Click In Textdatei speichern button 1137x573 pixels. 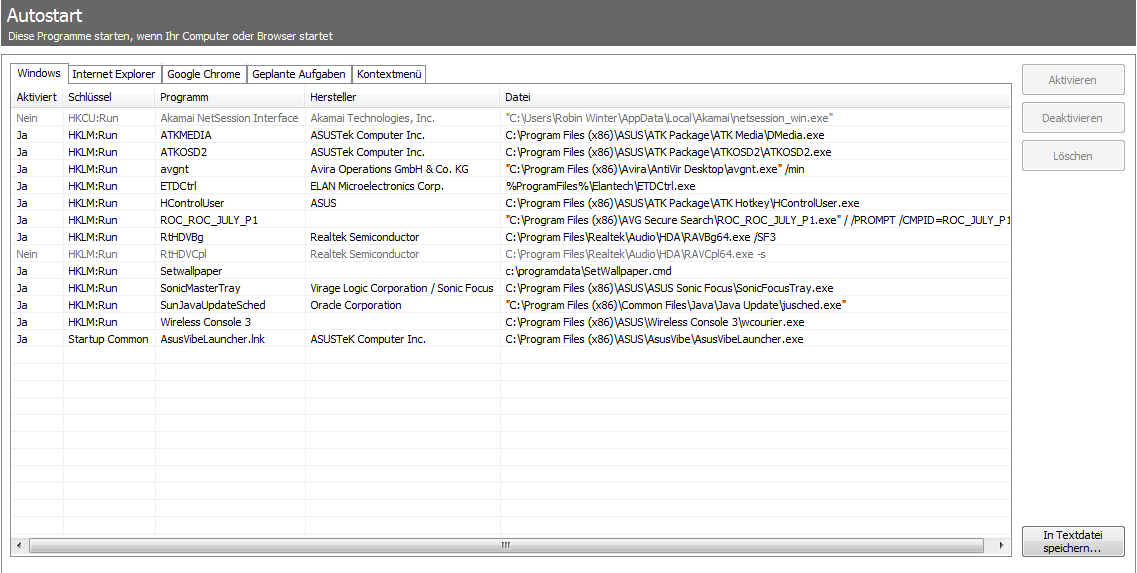1072,541
